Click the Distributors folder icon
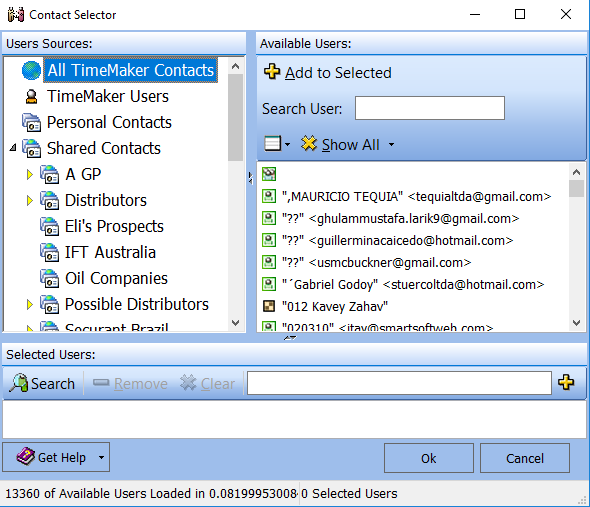The image size is (590, 507). coord(49,200)
